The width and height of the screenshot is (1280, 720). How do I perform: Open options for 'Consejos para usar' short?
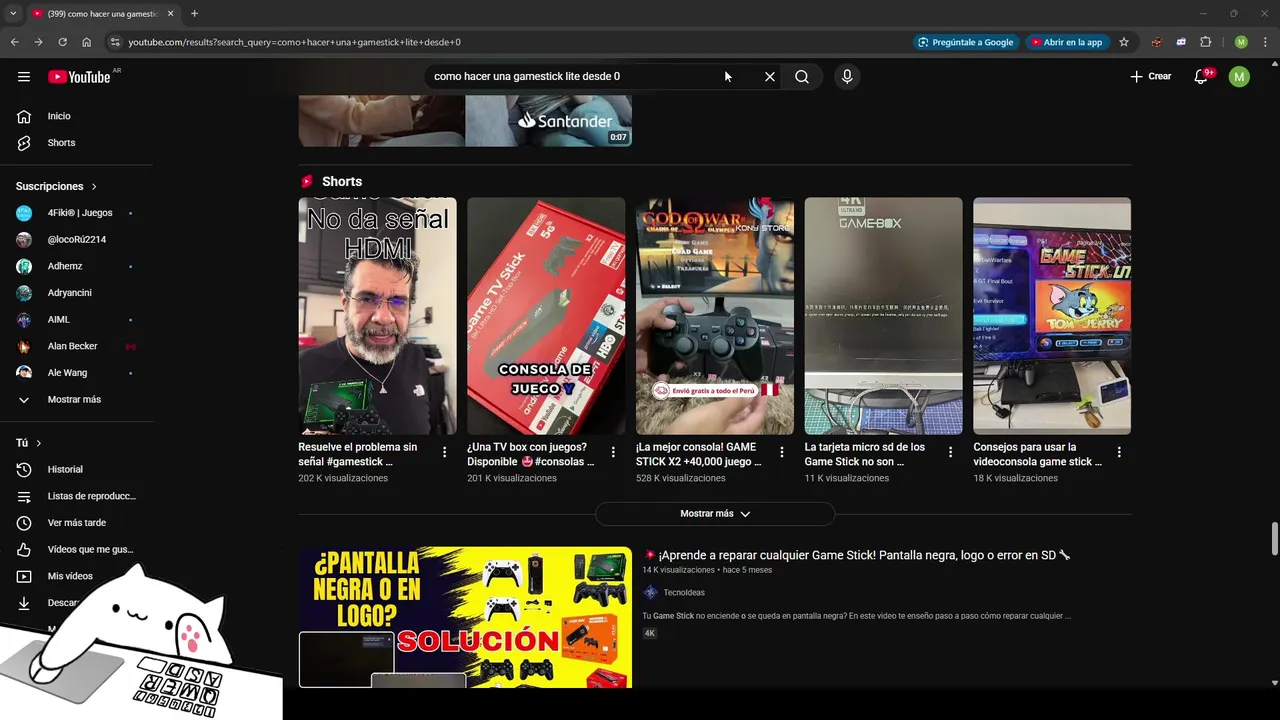point(1119,453)
